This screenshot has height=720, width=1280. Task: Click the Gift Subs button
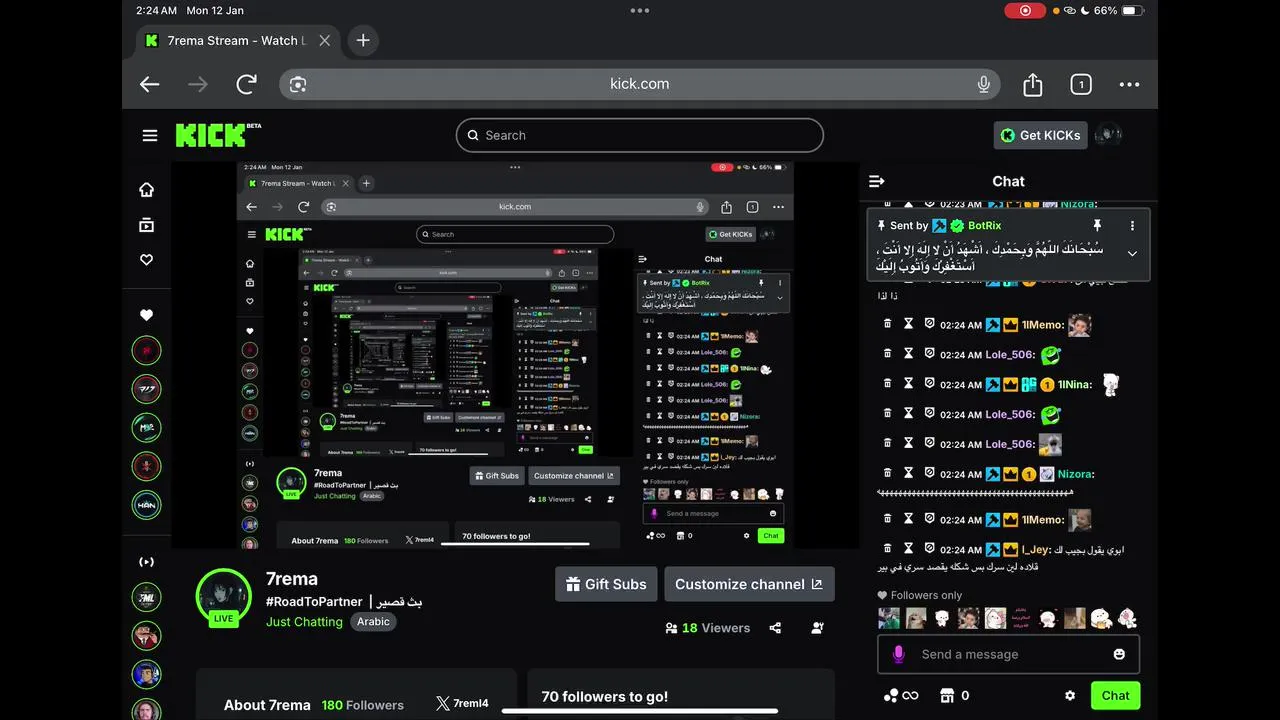click(x=606, y=584)
